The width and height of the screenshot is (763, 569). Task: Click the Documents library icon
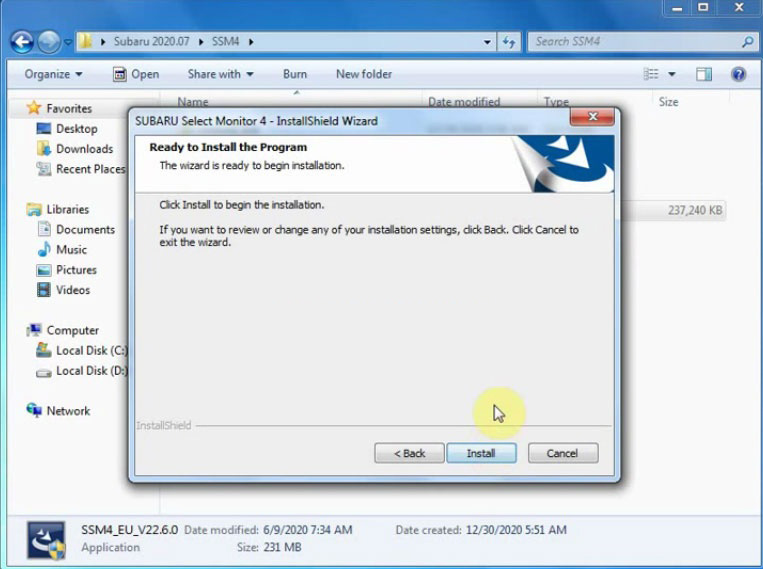(x=44, y=229)
